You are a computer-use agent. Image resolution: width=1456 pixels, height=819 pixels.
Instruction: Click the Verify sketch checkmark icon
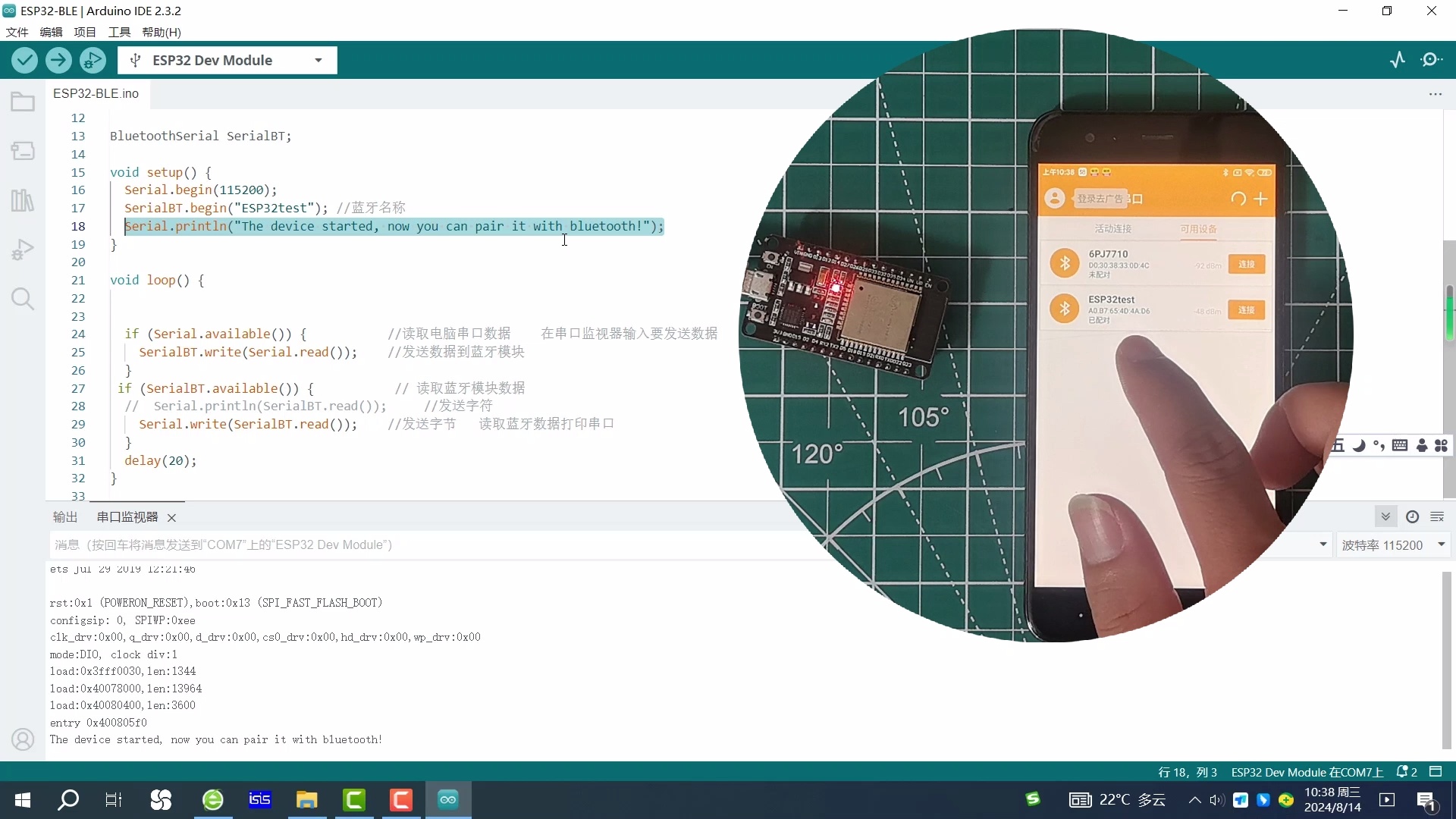click(24, 60)
